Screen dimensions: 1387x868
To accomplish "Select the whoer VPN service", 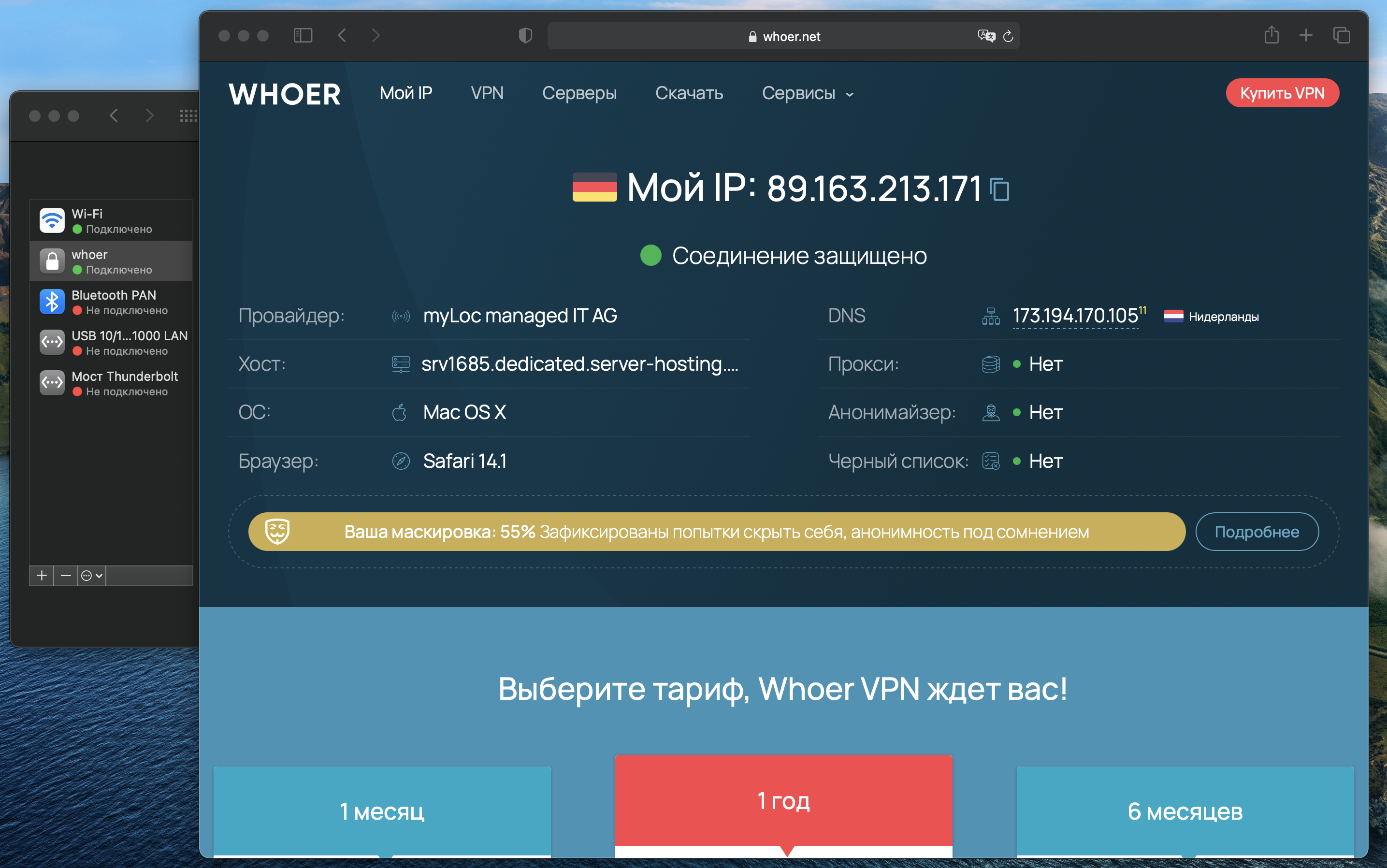I will pos(111,261).
